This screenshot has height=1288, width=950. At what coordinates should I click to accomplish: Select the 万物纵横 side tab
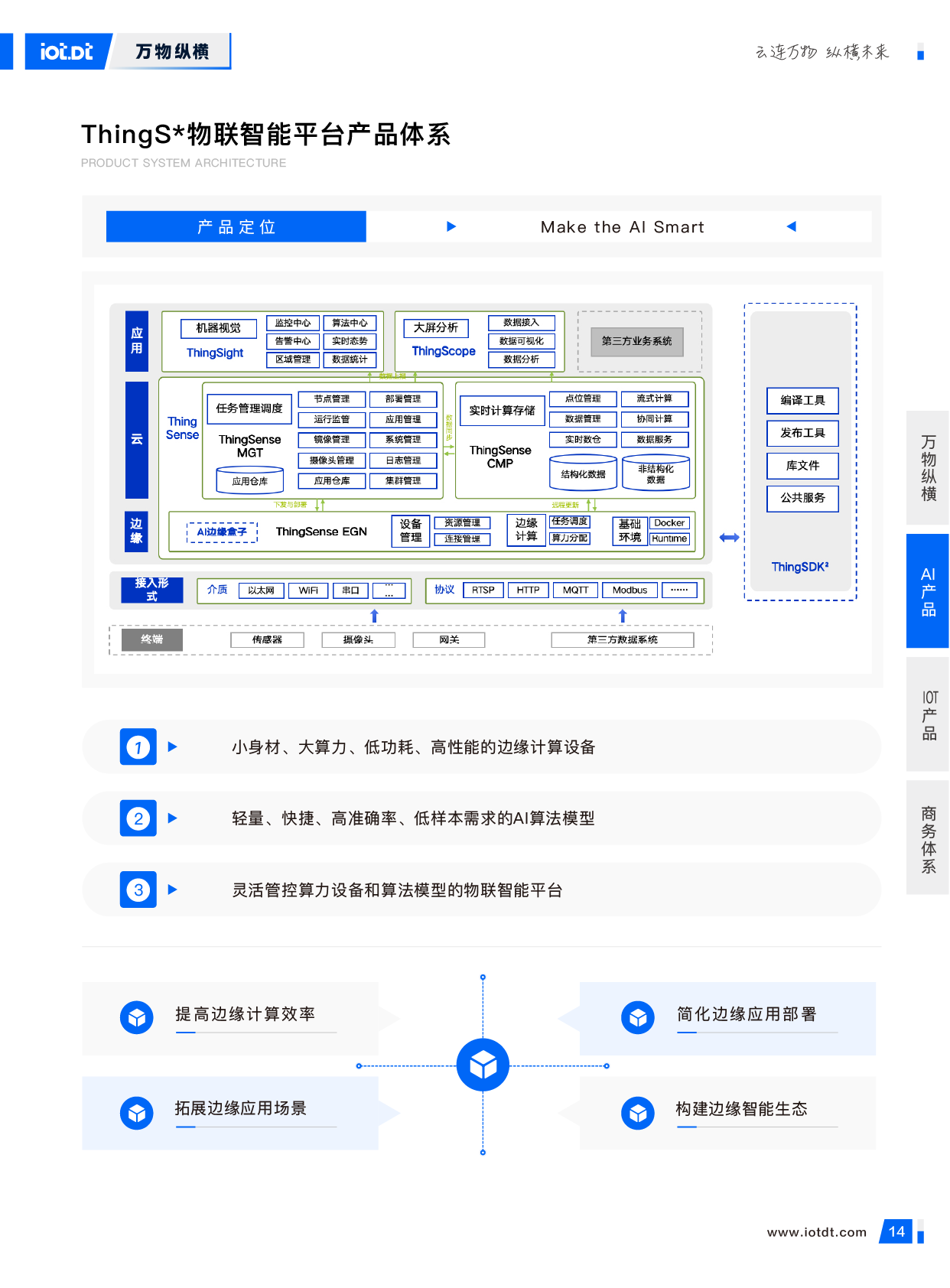pos(928,468)
